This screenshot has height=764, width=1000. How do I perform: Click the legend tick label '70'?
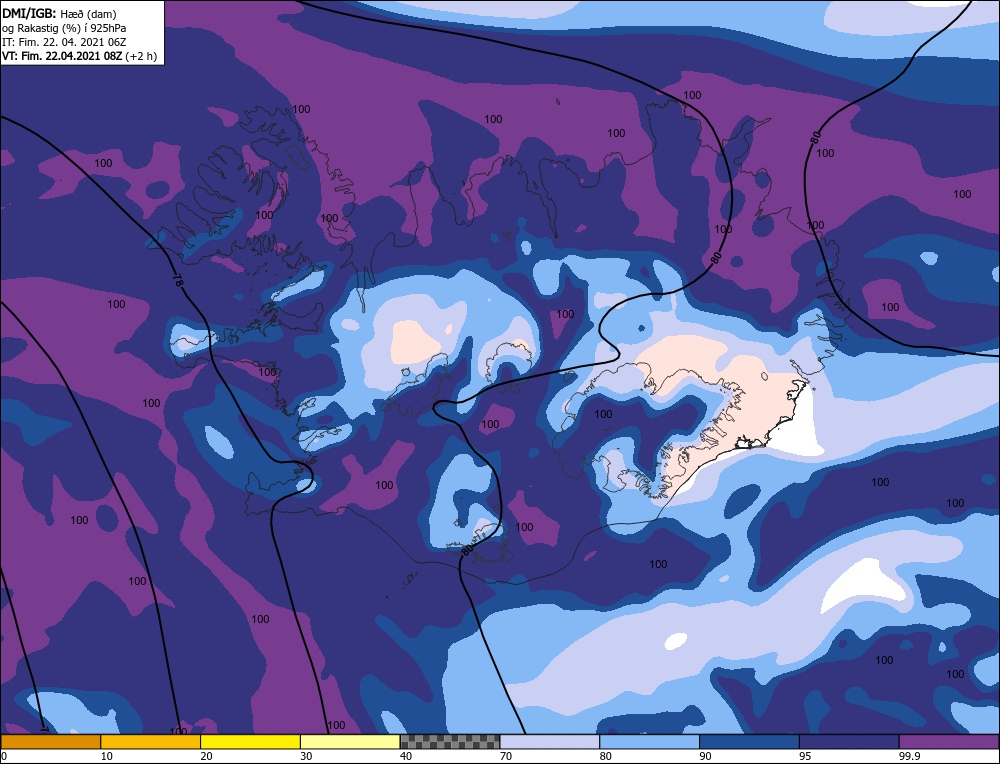[506, 756]
